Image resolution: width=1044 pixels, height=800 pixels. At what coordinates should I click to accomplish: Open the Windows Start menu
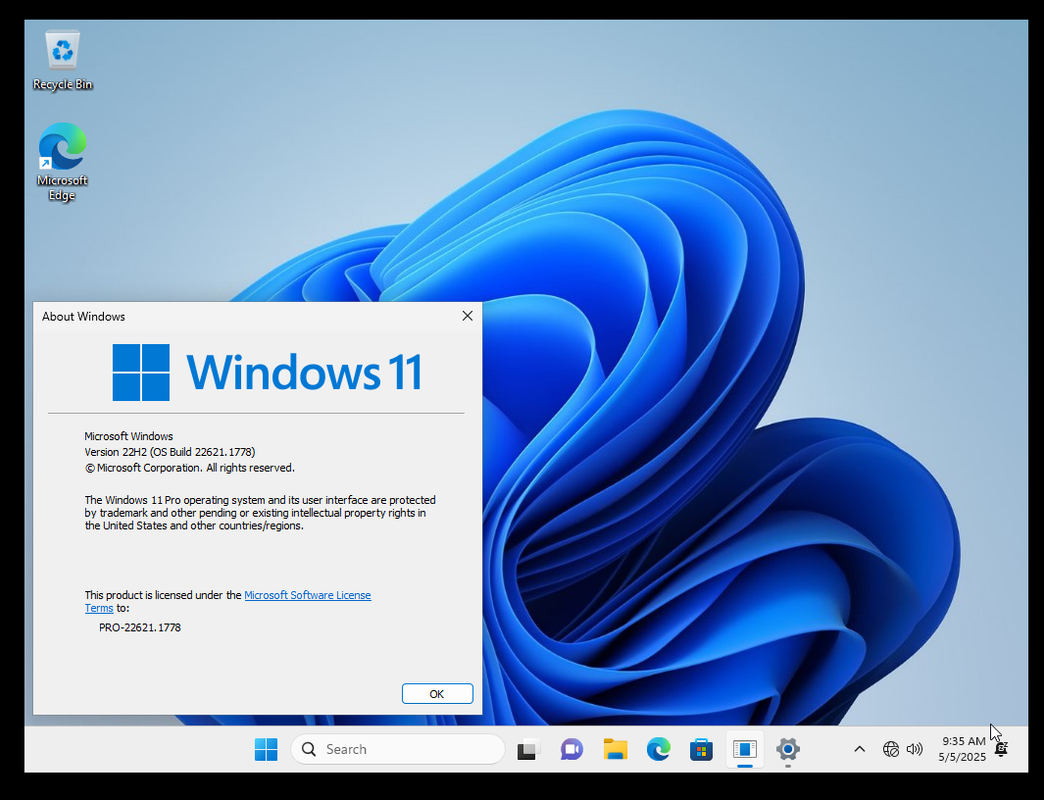[266, 749]
